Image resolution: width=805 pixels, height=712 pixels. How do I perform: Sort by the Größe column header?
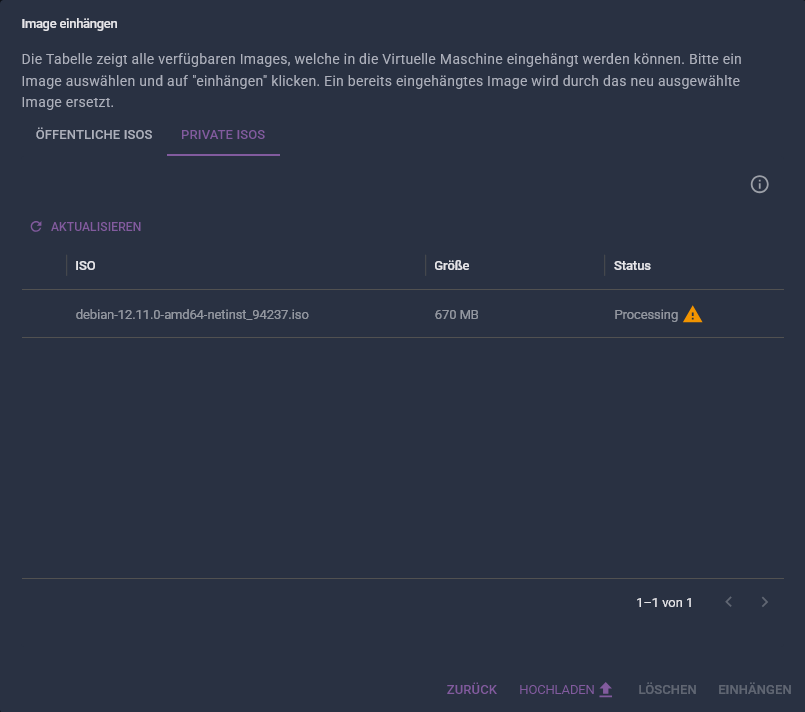[x=452, y=265]
